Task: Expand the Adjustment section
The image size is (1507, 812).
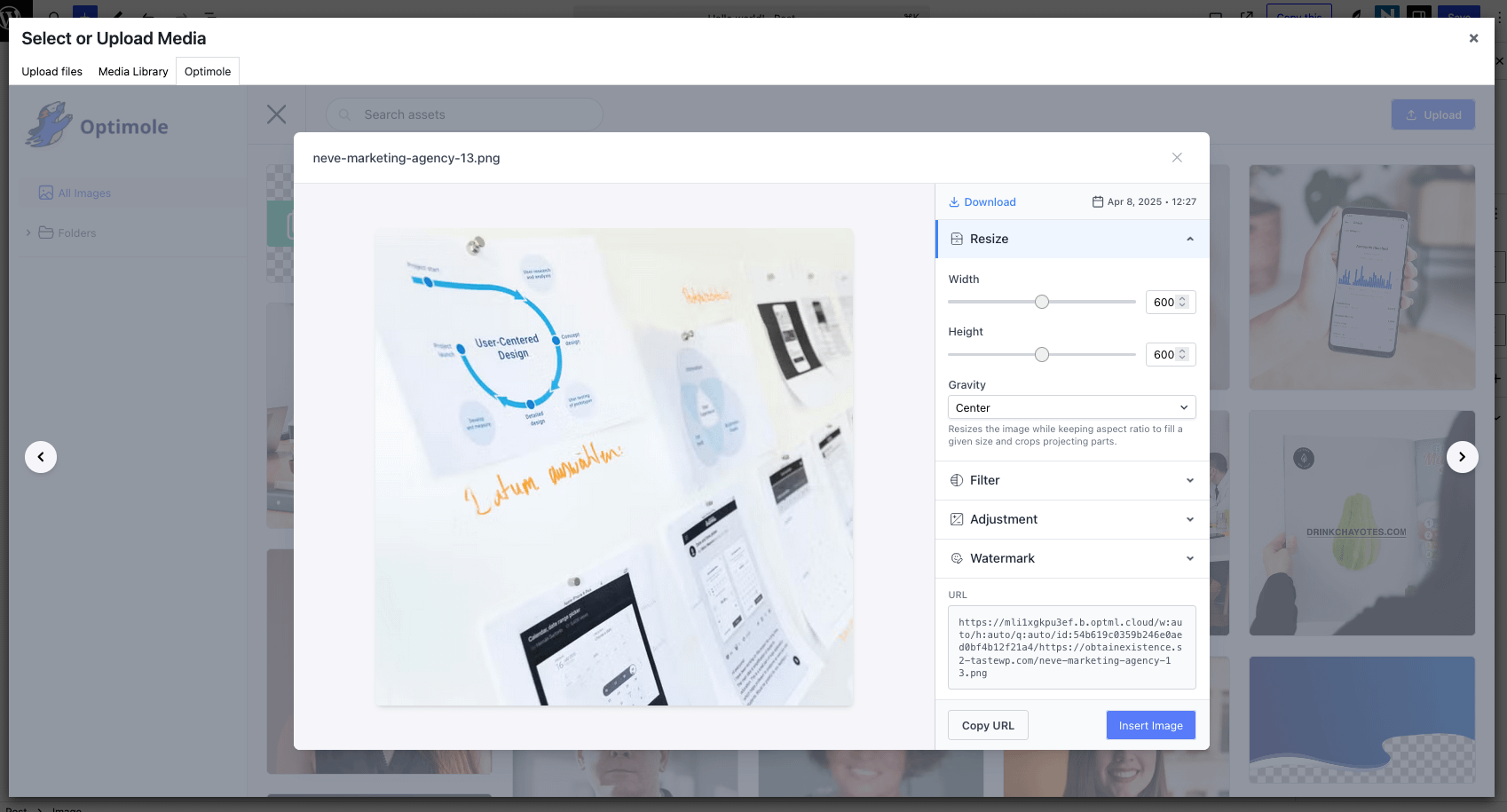Action: pos(1189,520)
